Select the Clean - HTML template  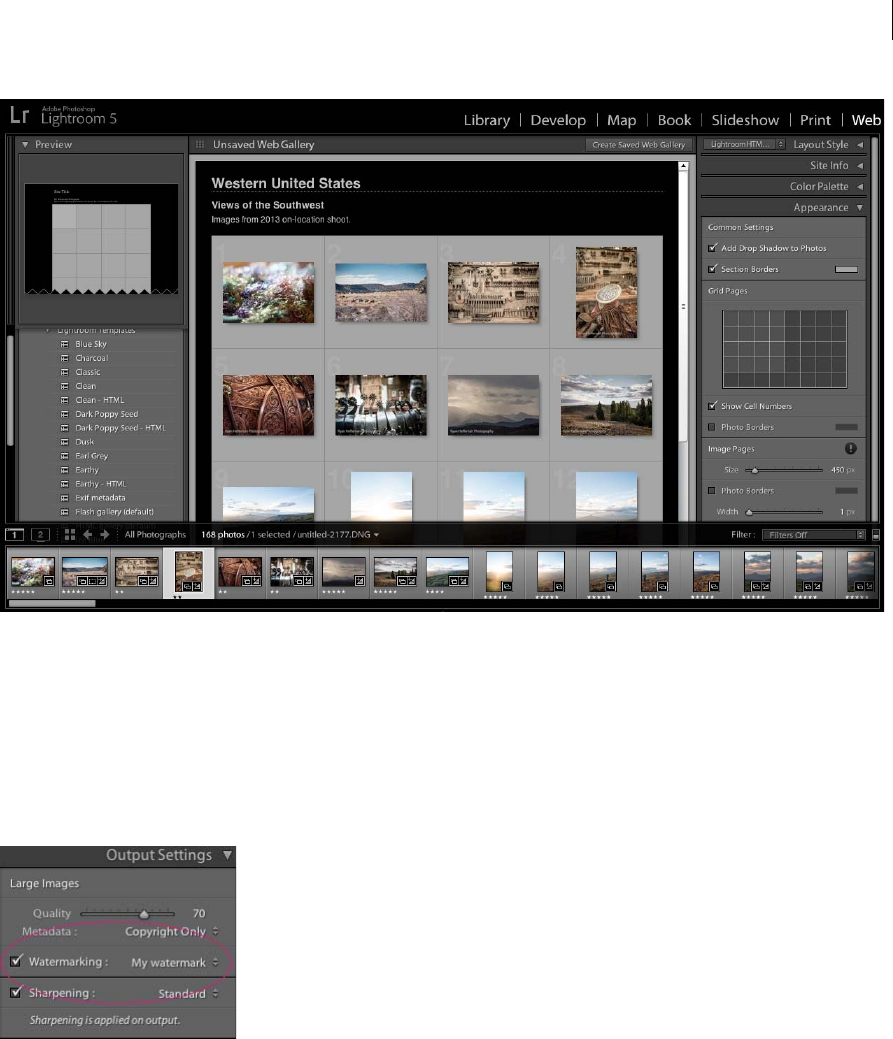tap(99, 400)
